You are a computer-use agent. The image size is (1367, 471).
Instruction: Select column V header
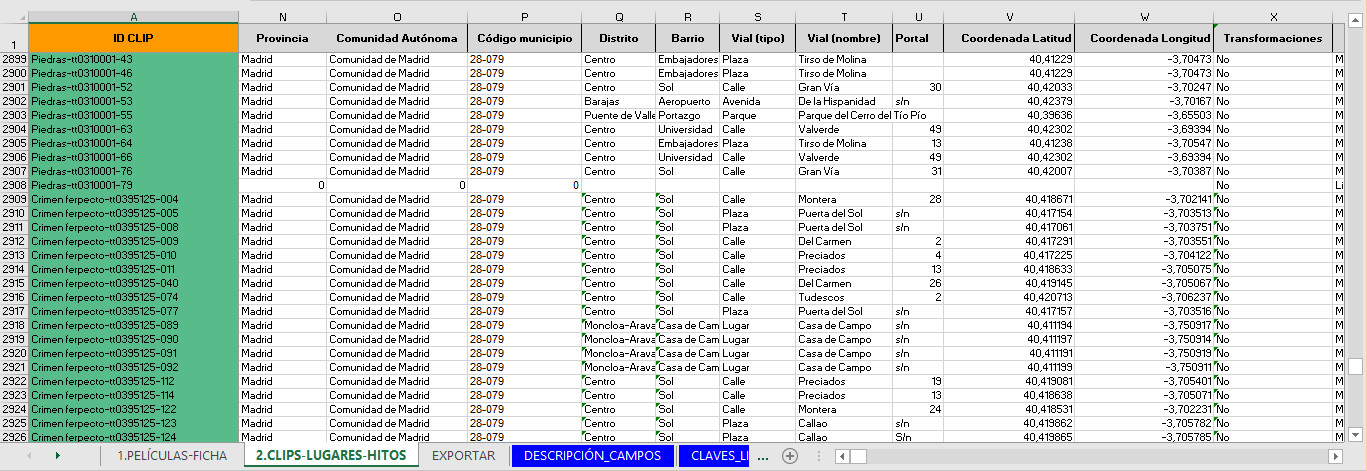pyautogui.click(x=1009, y=17)
